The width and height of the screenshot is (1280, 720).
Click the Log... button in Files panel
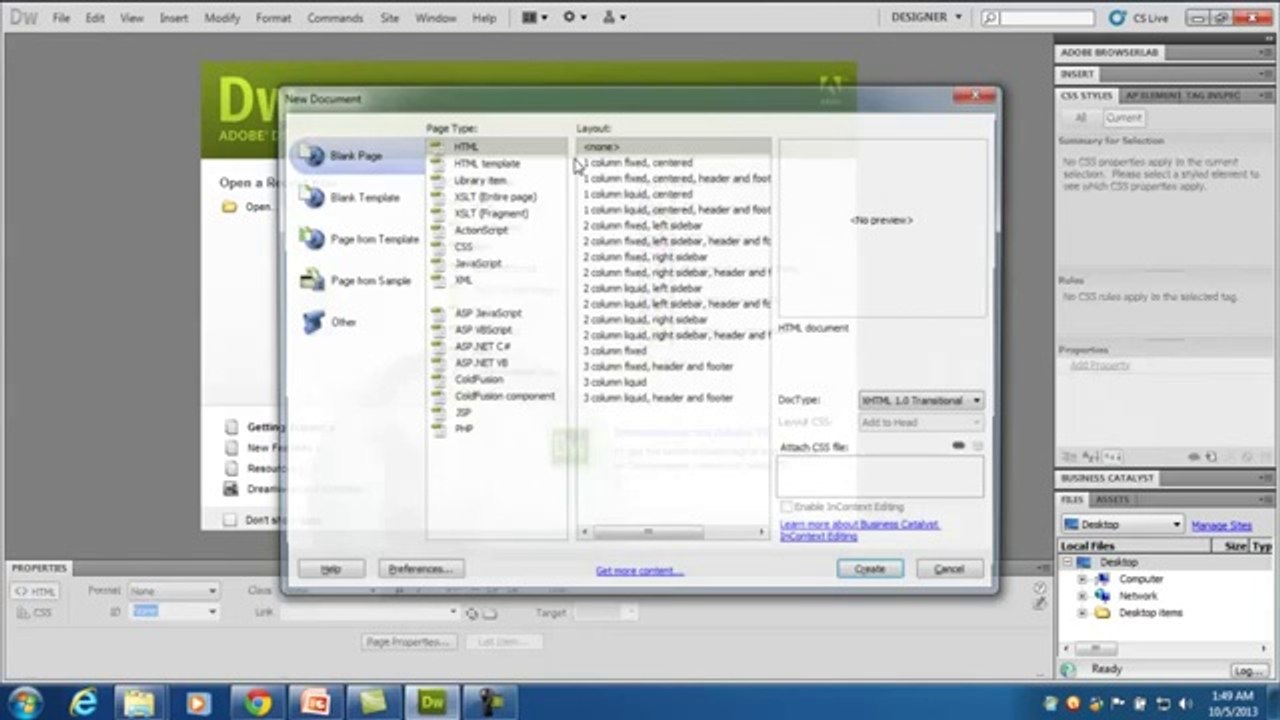[x=1249, y=671]
